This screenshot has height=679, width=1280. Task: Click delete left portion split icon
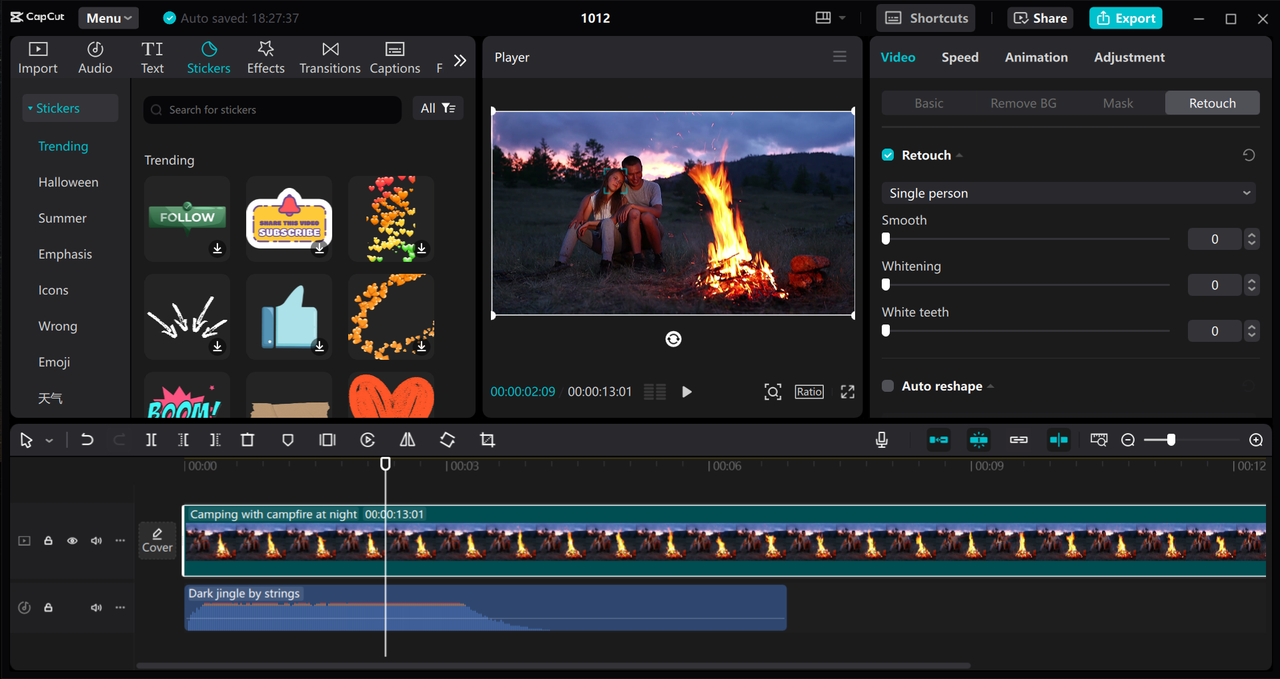point(183,440)
